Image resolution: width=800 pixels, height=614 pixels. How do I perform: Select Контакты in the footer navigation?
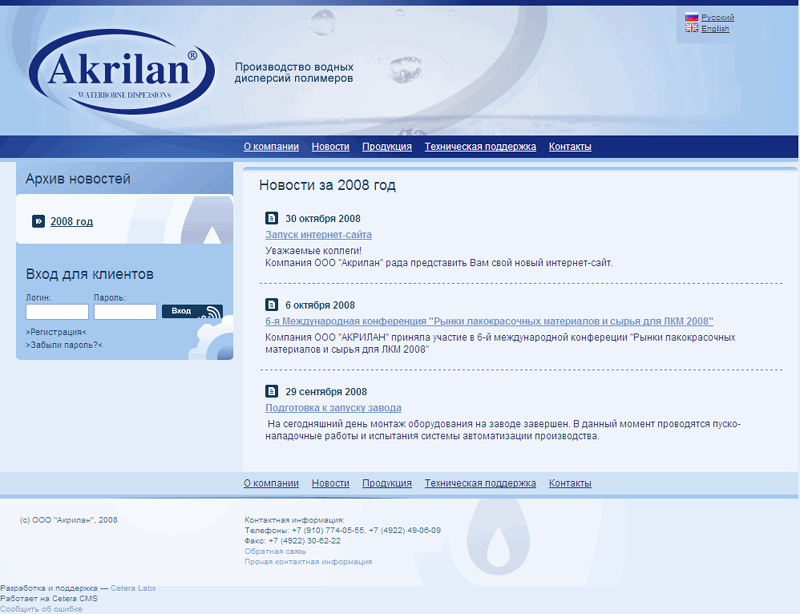pos(570,484)
